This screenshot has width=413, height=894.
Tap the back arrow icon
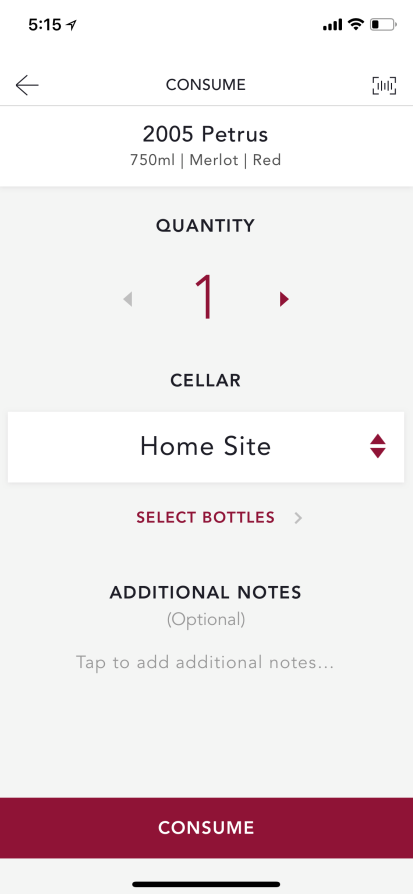(x=27, y=85)
